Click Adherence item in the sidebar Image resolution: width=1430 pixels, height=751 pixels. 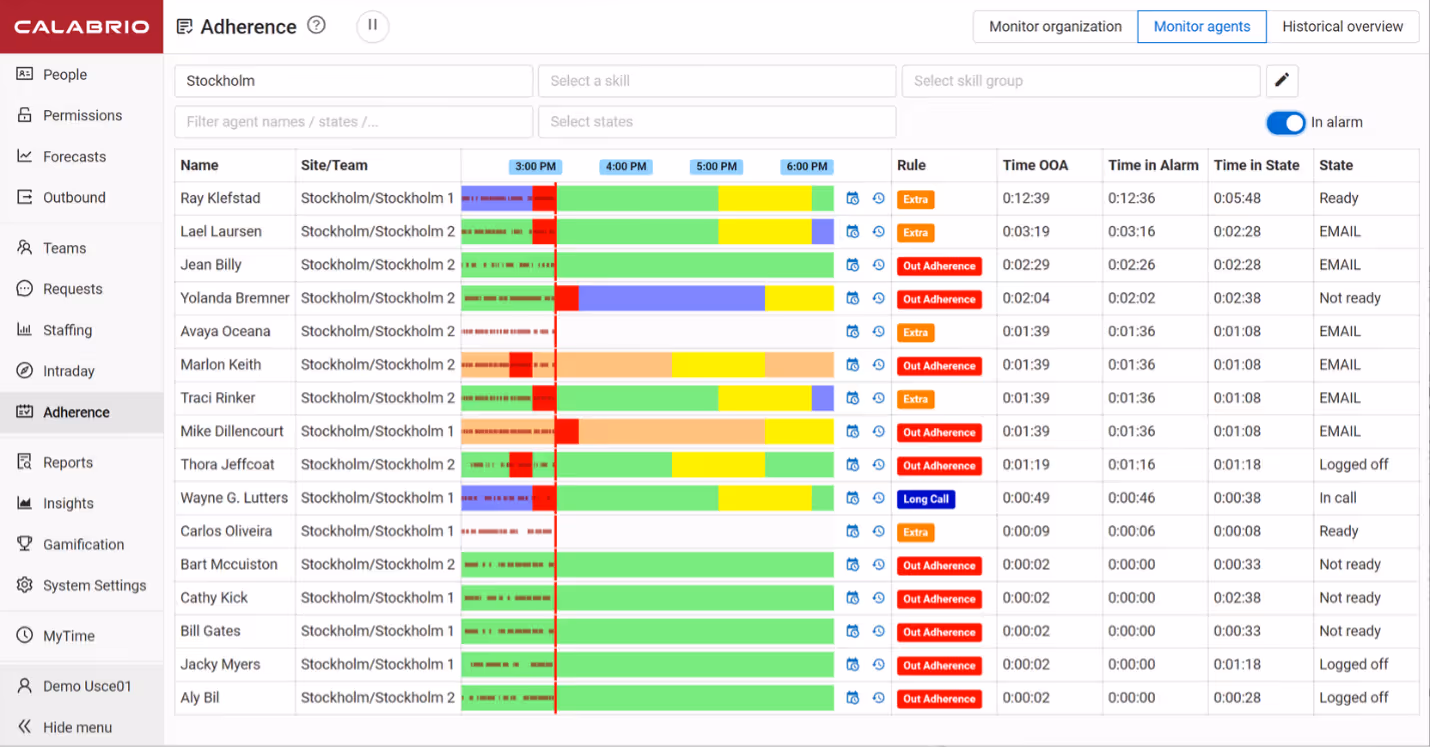pos(81,412)
